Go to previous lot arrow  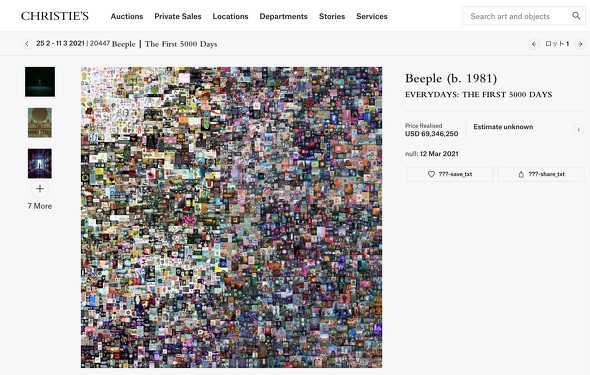coord(534,44)
